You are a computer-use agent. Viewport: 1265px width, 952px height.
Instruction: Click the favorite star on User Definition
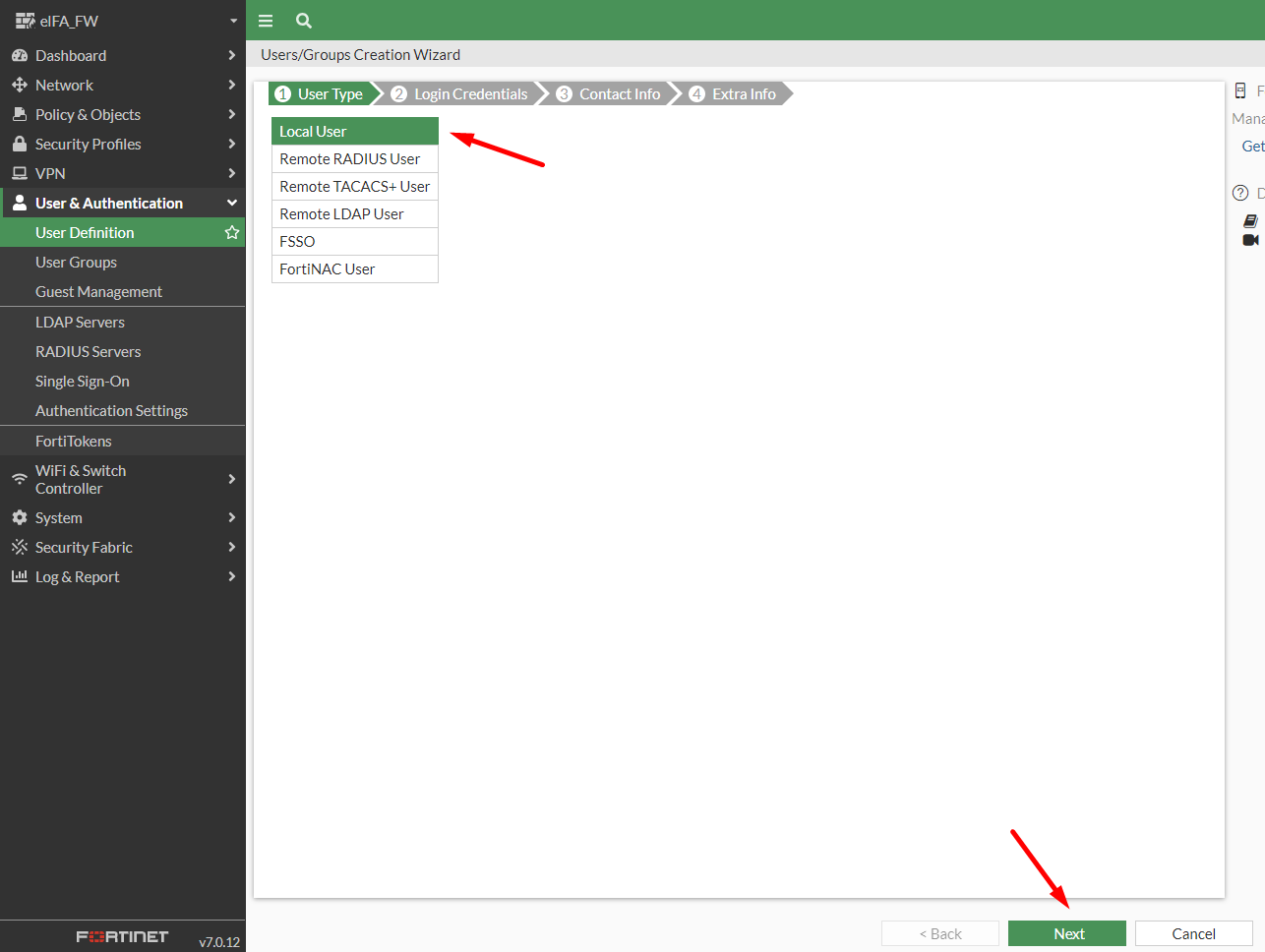[x=232, y=233]
